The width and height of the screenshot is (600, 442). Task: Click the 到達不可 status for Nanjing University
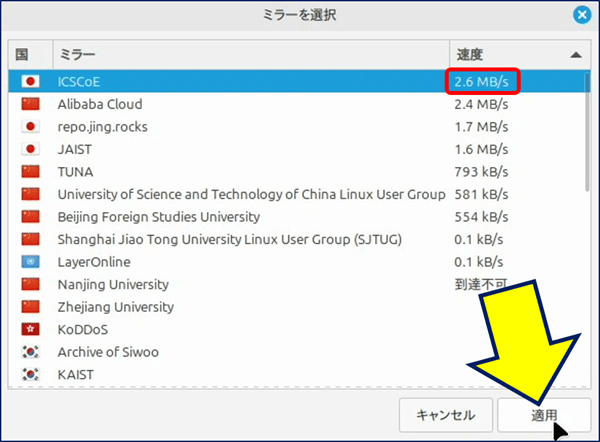coord(481,284)
